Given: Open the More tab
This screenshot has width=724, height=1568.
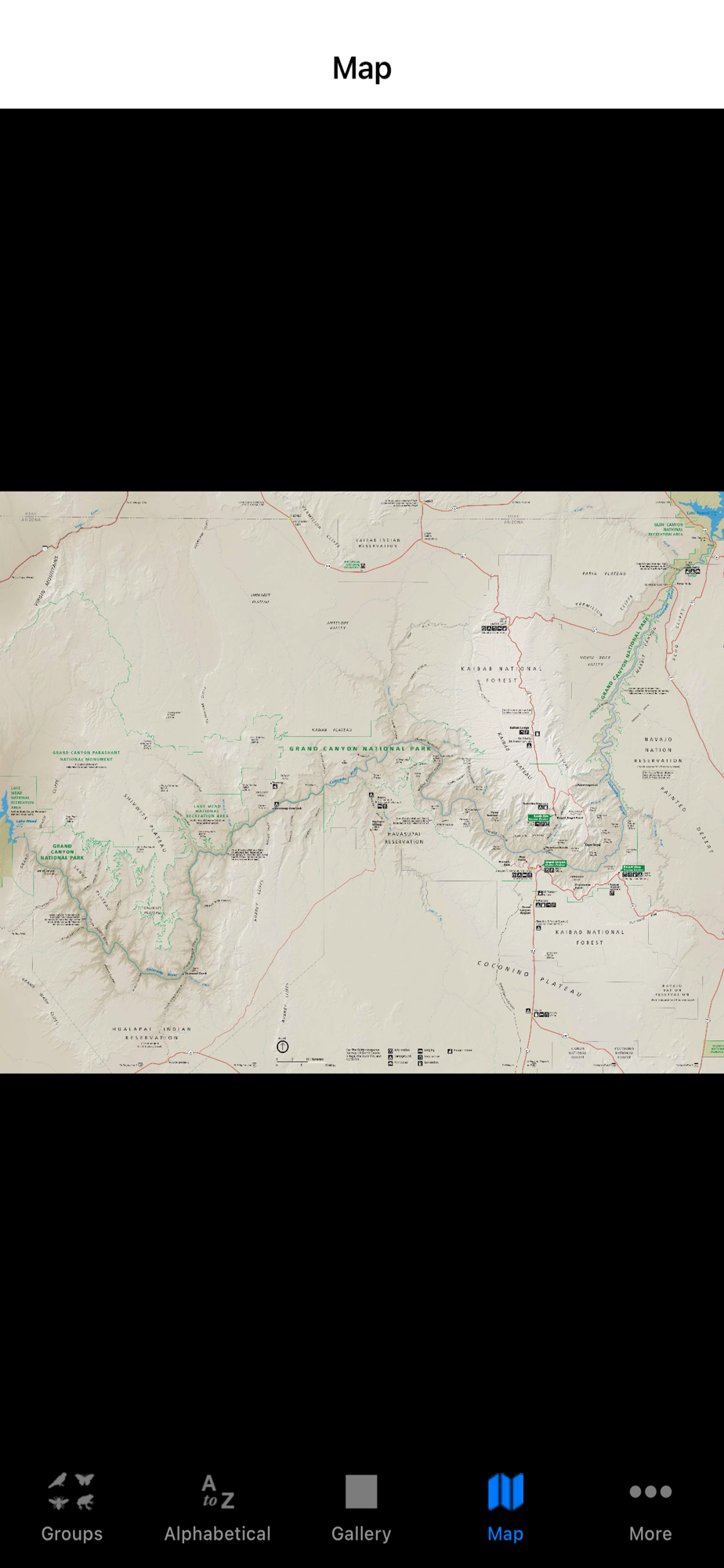Looking at the screenshot, I should 650,1508.
